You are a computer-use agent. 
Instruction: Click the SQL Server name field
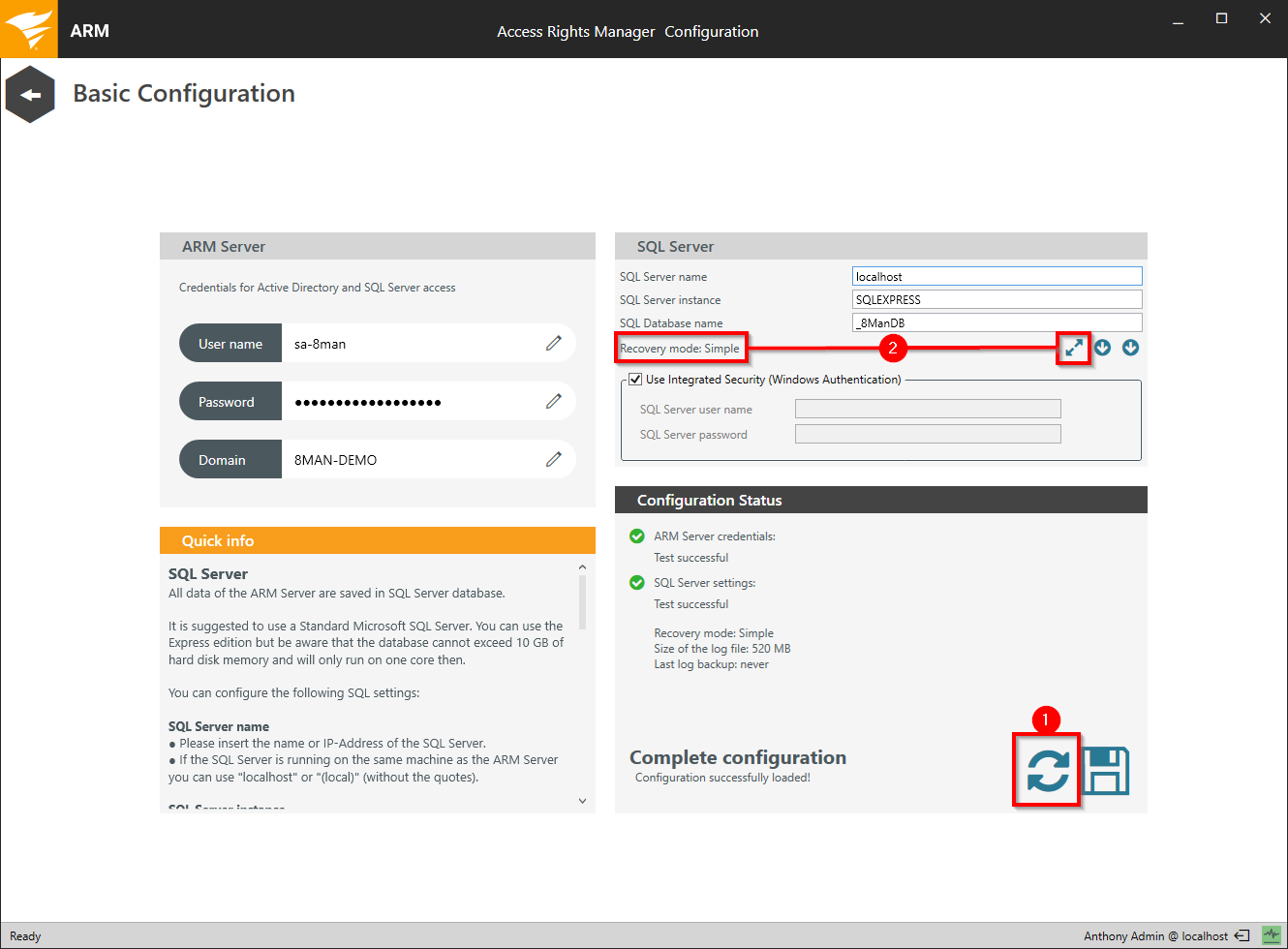[997, 276]
